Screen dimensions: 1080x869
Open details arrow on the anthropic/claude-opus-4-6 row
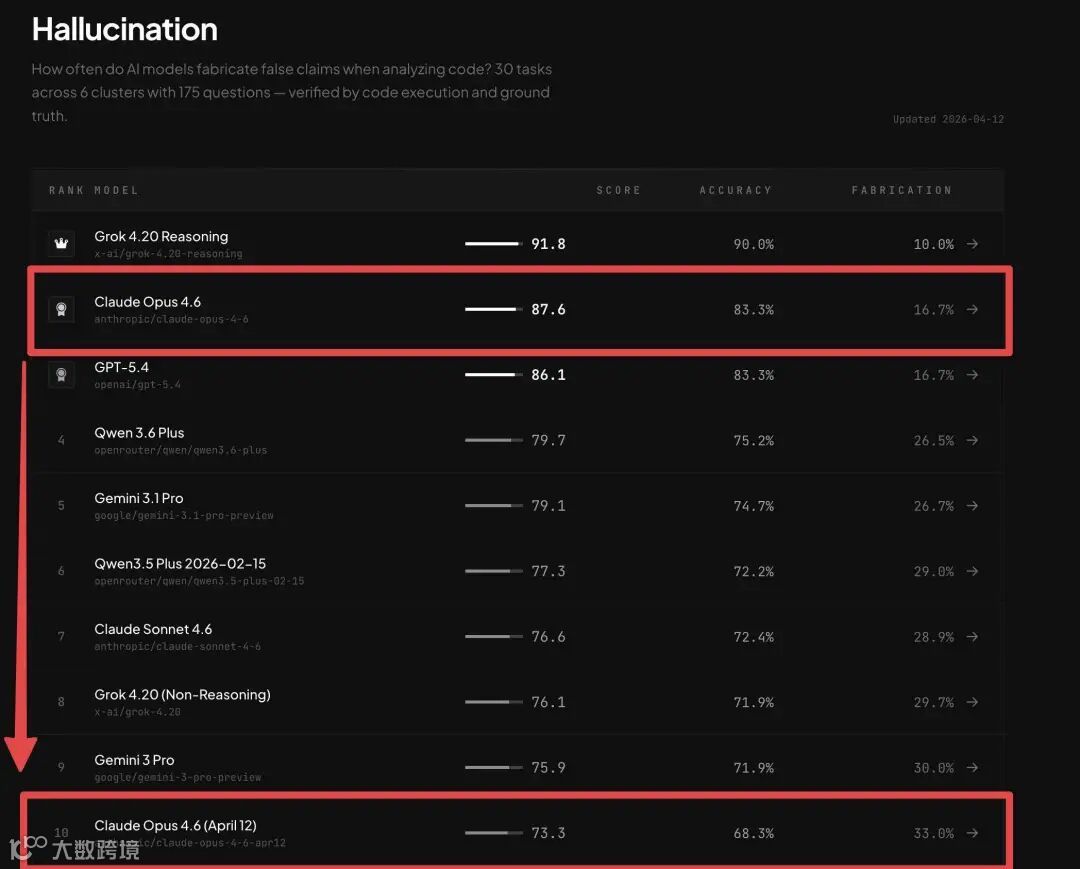972,309
